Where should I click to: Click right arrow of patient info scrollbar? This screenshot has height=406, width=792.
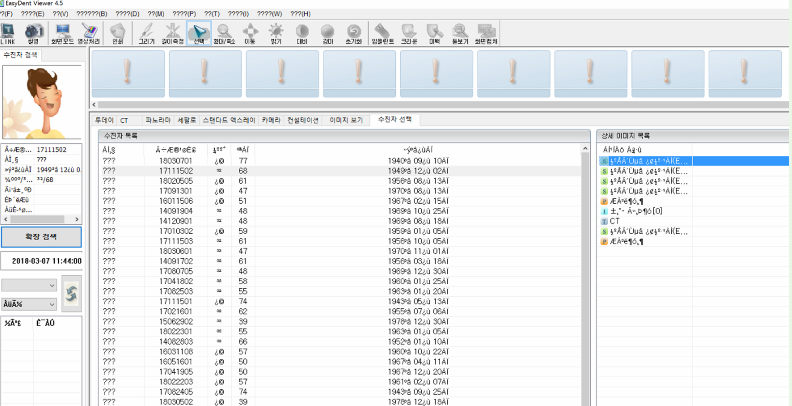pos(77,219)
